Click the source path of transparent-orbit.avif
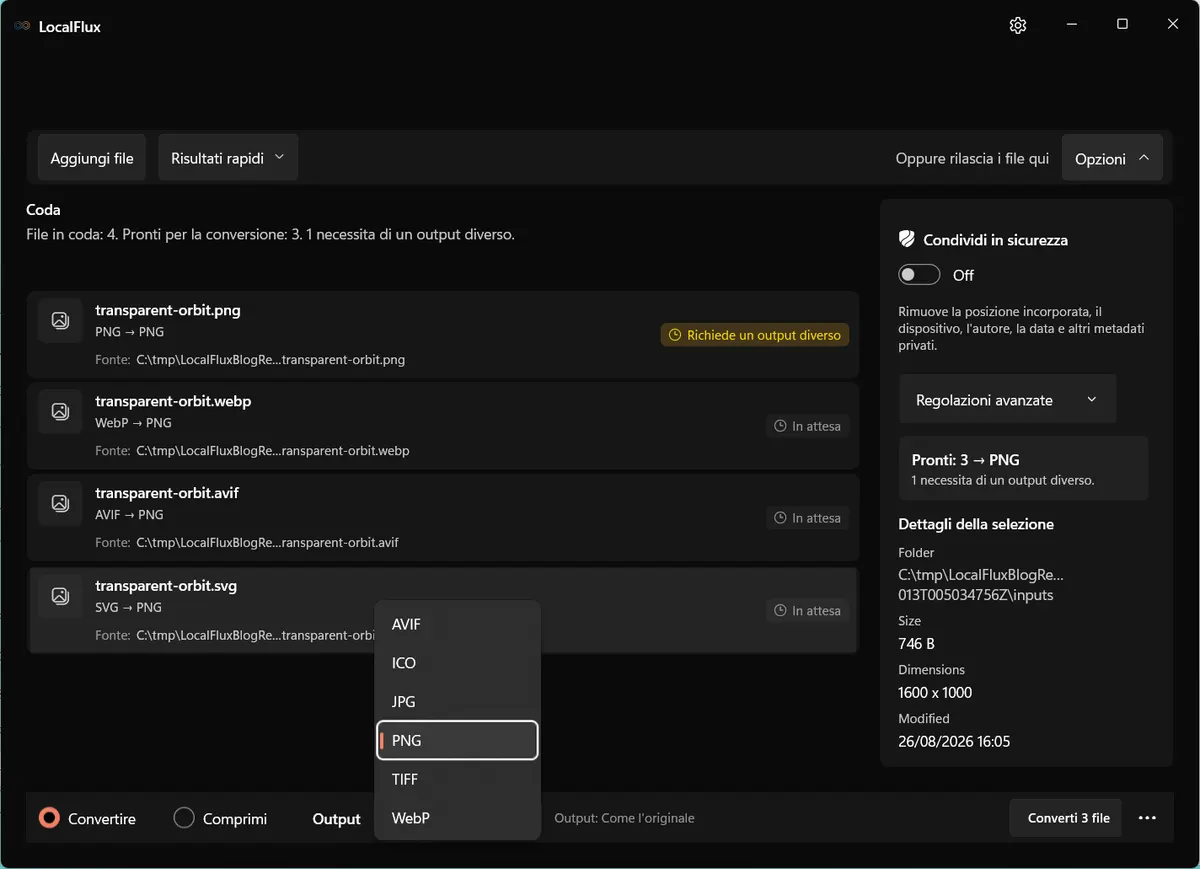1200x869 pixels. click(267, 543)
